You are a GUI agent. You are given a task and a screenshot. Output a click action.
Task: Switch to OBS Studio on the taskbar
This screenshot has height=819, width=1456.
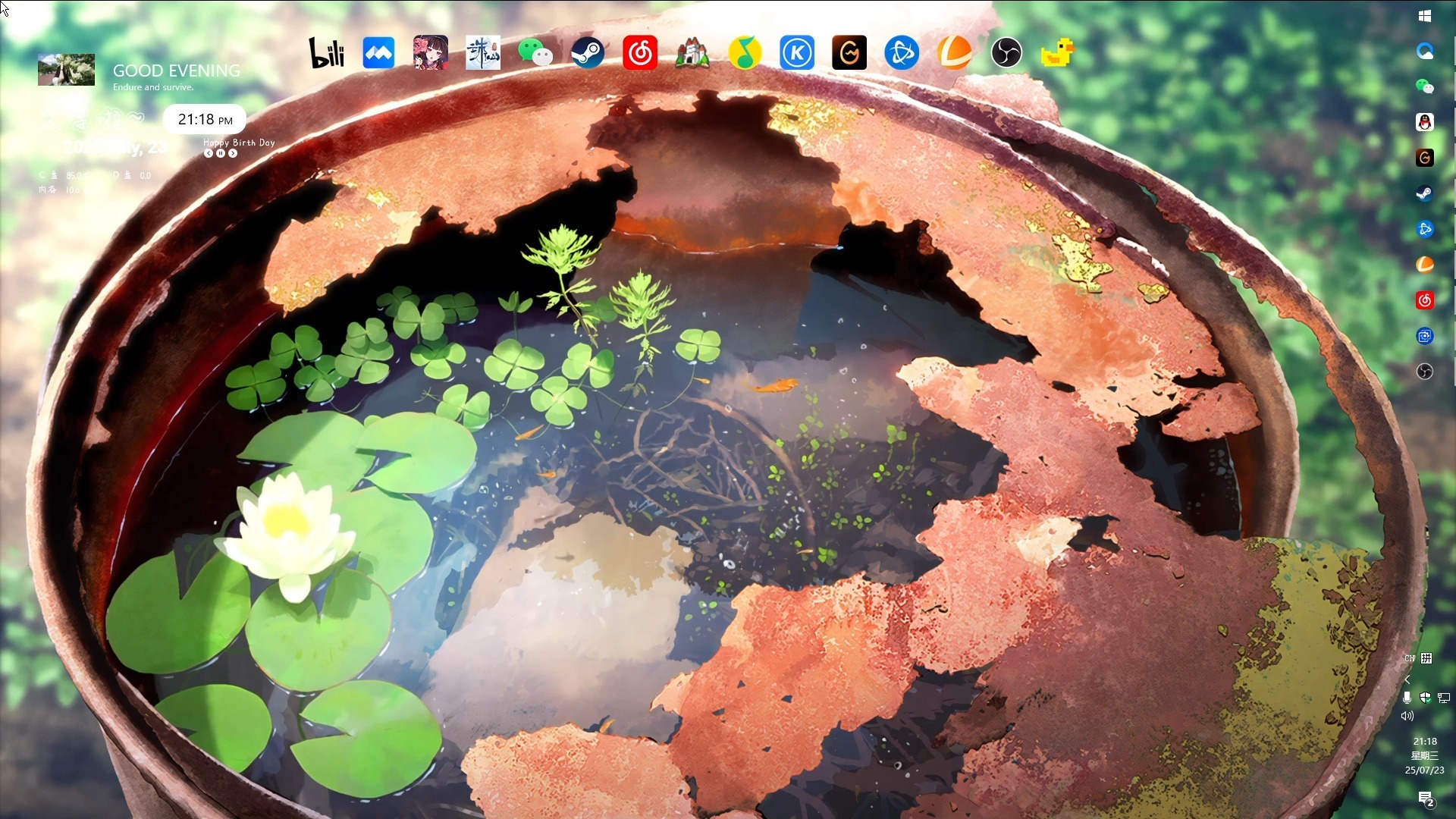pos(1425,372)
